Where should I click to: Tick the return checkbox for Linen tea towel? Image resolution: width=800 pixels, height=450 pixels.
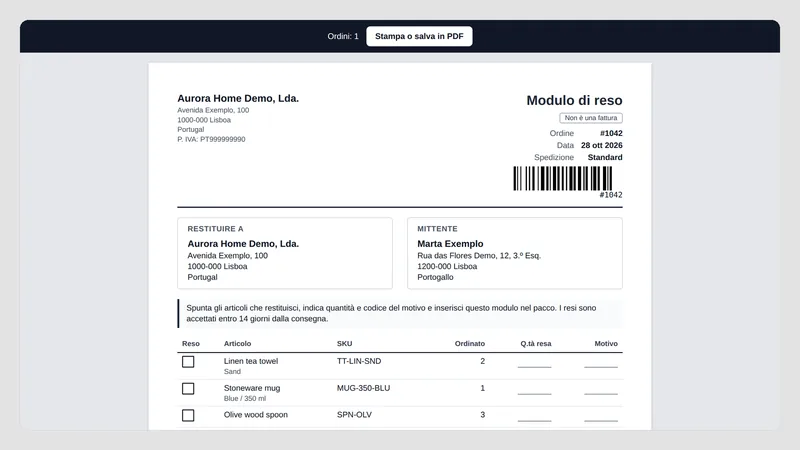click(x=188, y=362)
